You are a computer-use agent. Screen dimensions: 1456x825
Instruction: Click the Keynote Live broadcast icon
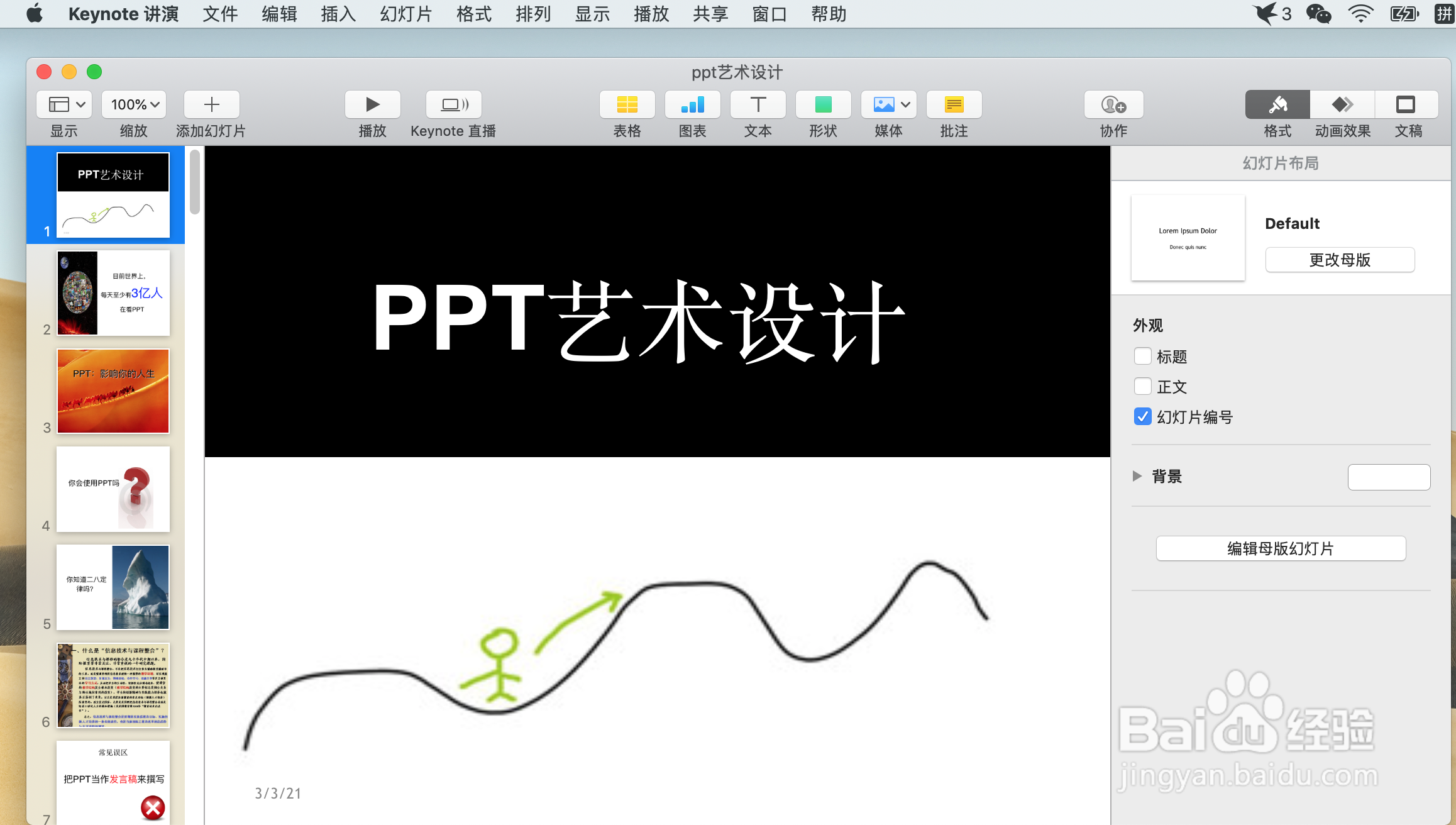click(x=454, y=104)
